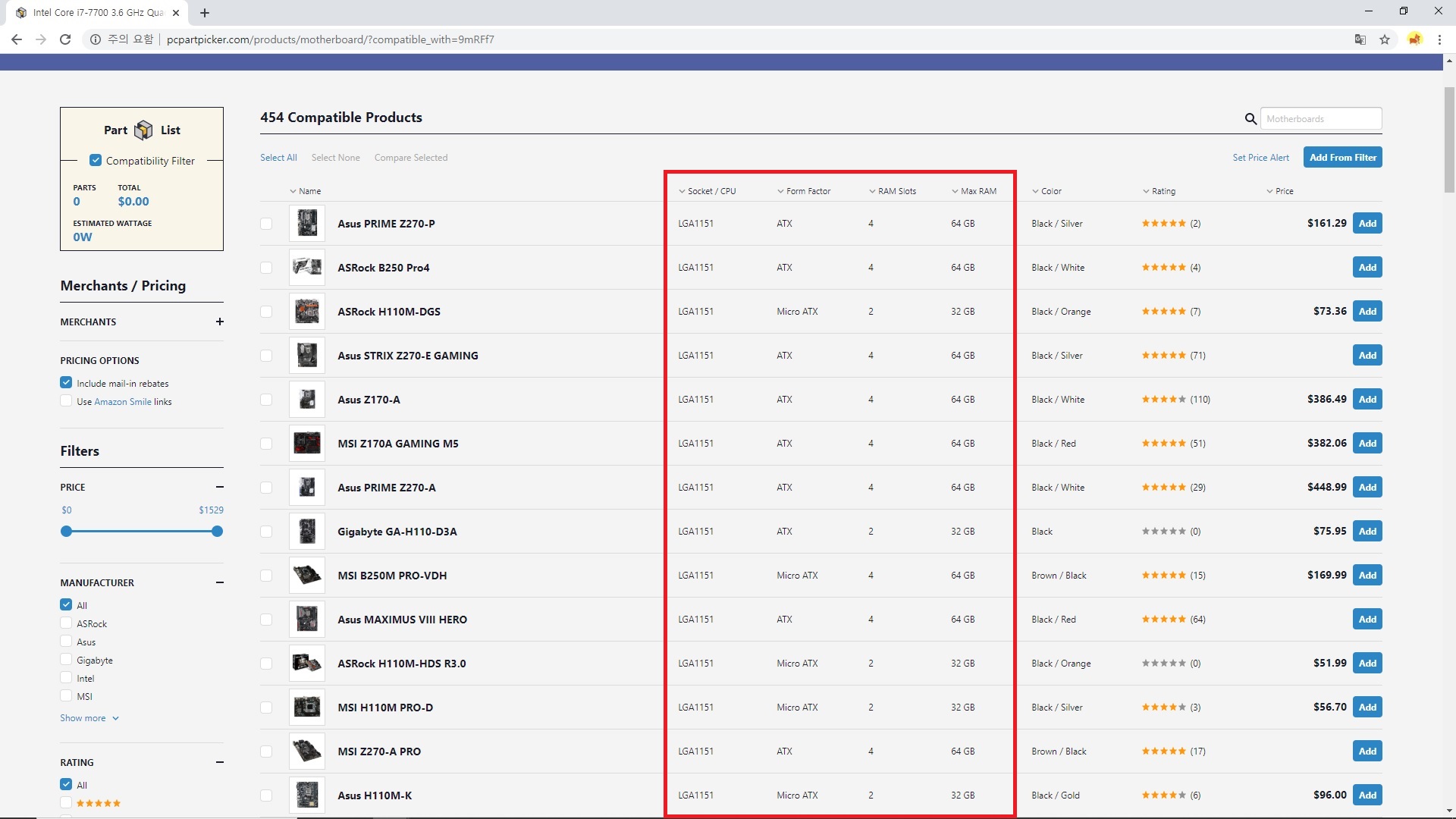Select checkbox for Asus PRIME Z270-P row
Image resolution: width=1456 pixels, height=819 pixels.
[266, 224]
